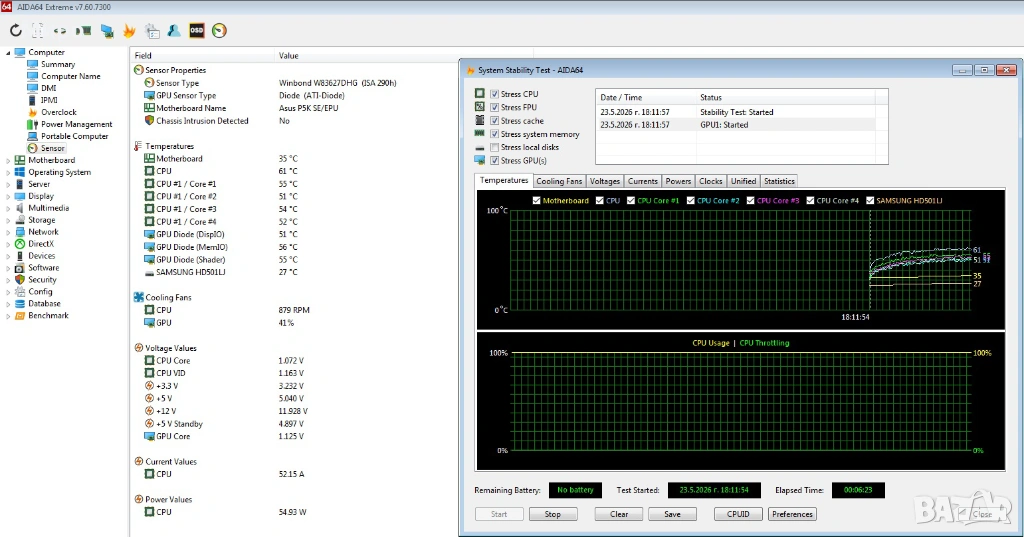
Task: Click the memory chip toolbar icon
Action: tap(84, 30)
